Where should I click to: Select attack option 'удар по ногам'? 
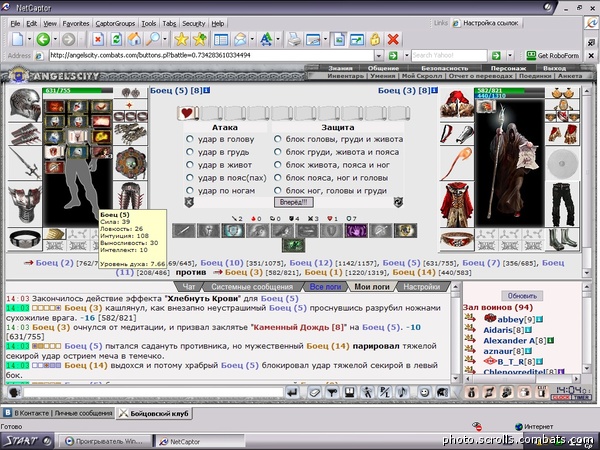point(190,190)
